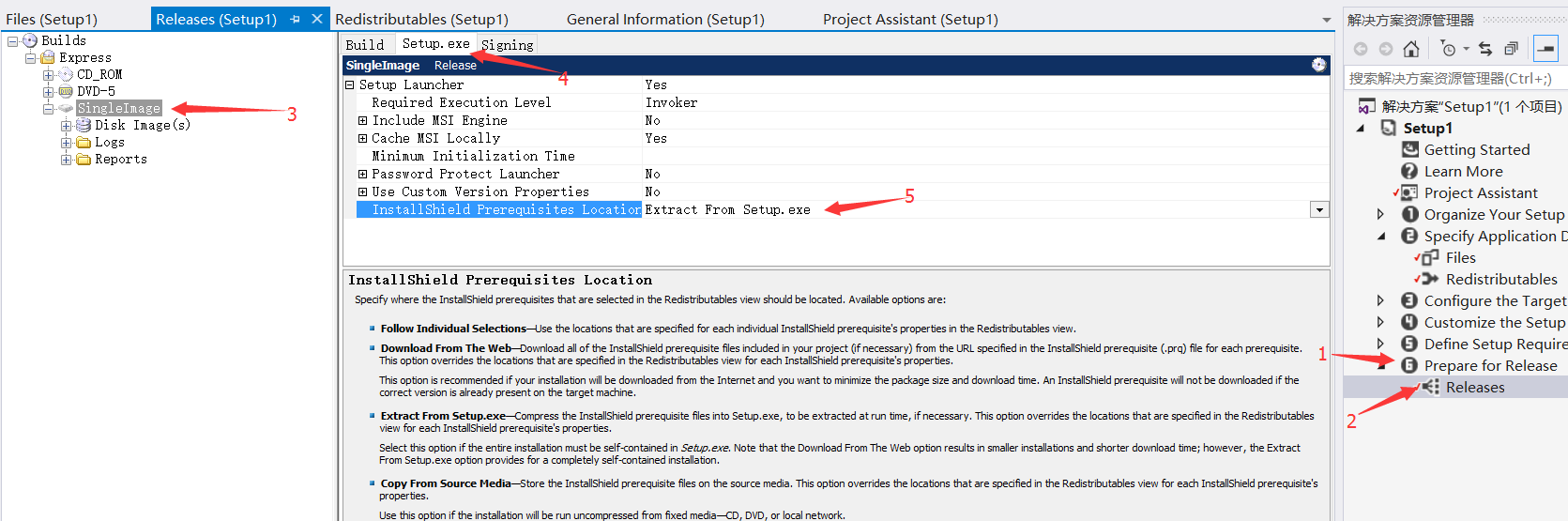
Task: Collapse the Express tree node
Action: click(x=30, y=57)
